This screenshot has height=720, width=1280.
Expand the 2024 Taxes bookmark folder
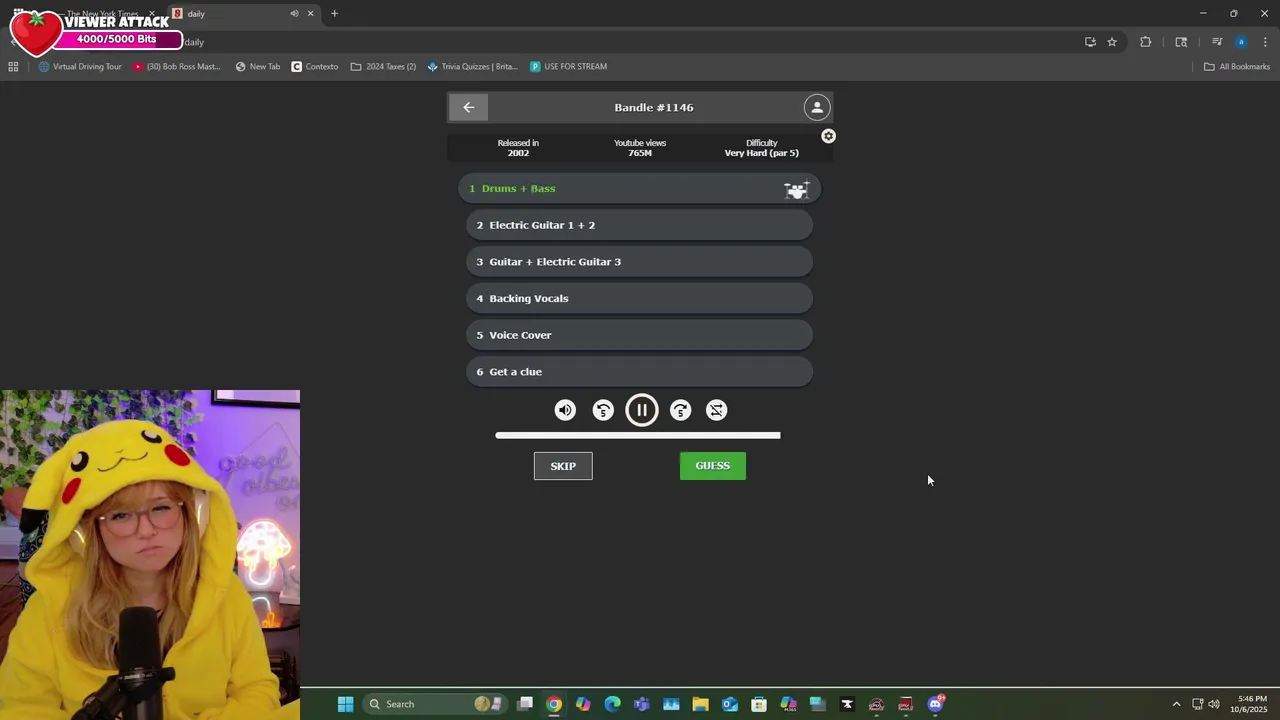coord(383,67)
